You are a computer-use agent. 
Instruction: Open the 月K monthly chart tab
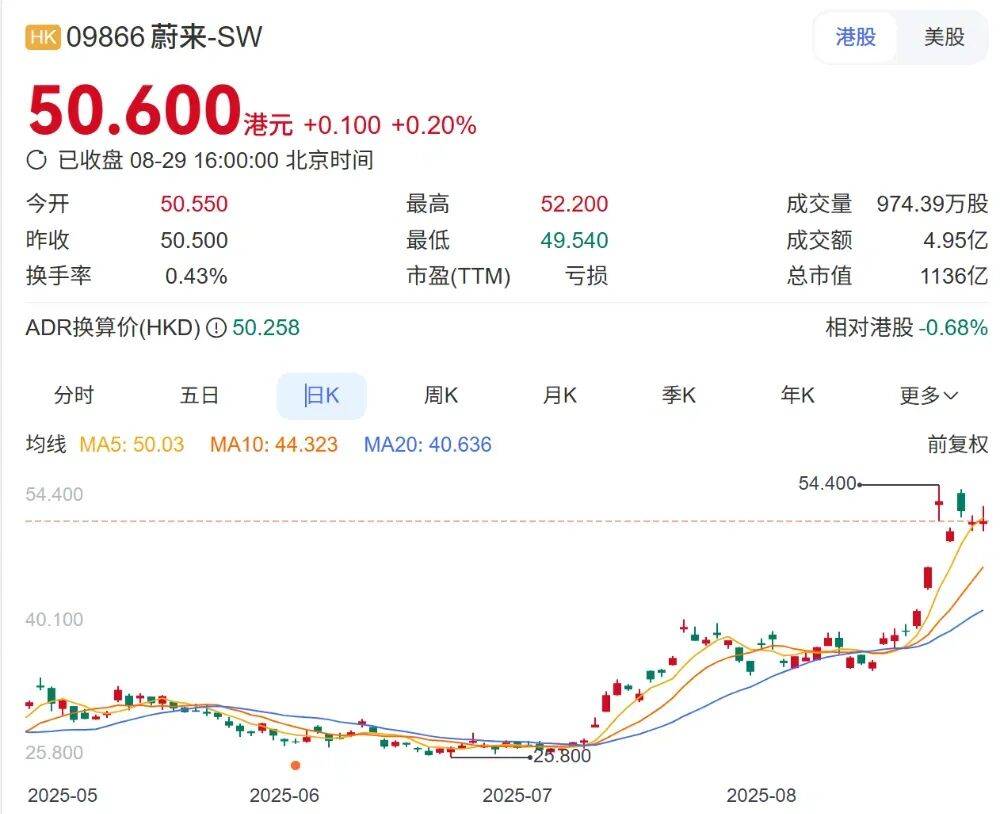click(559, 396)
